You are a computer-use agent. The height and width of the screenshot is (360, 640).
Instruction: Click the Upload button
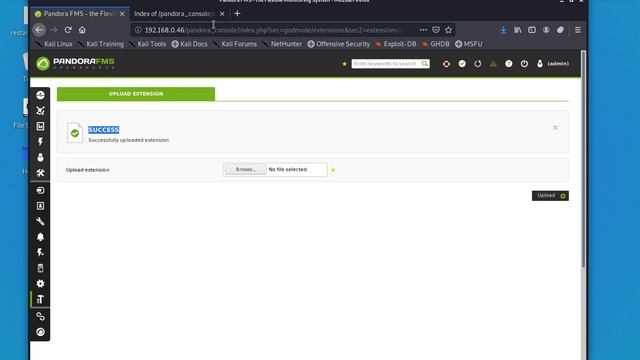click(550, 196)
